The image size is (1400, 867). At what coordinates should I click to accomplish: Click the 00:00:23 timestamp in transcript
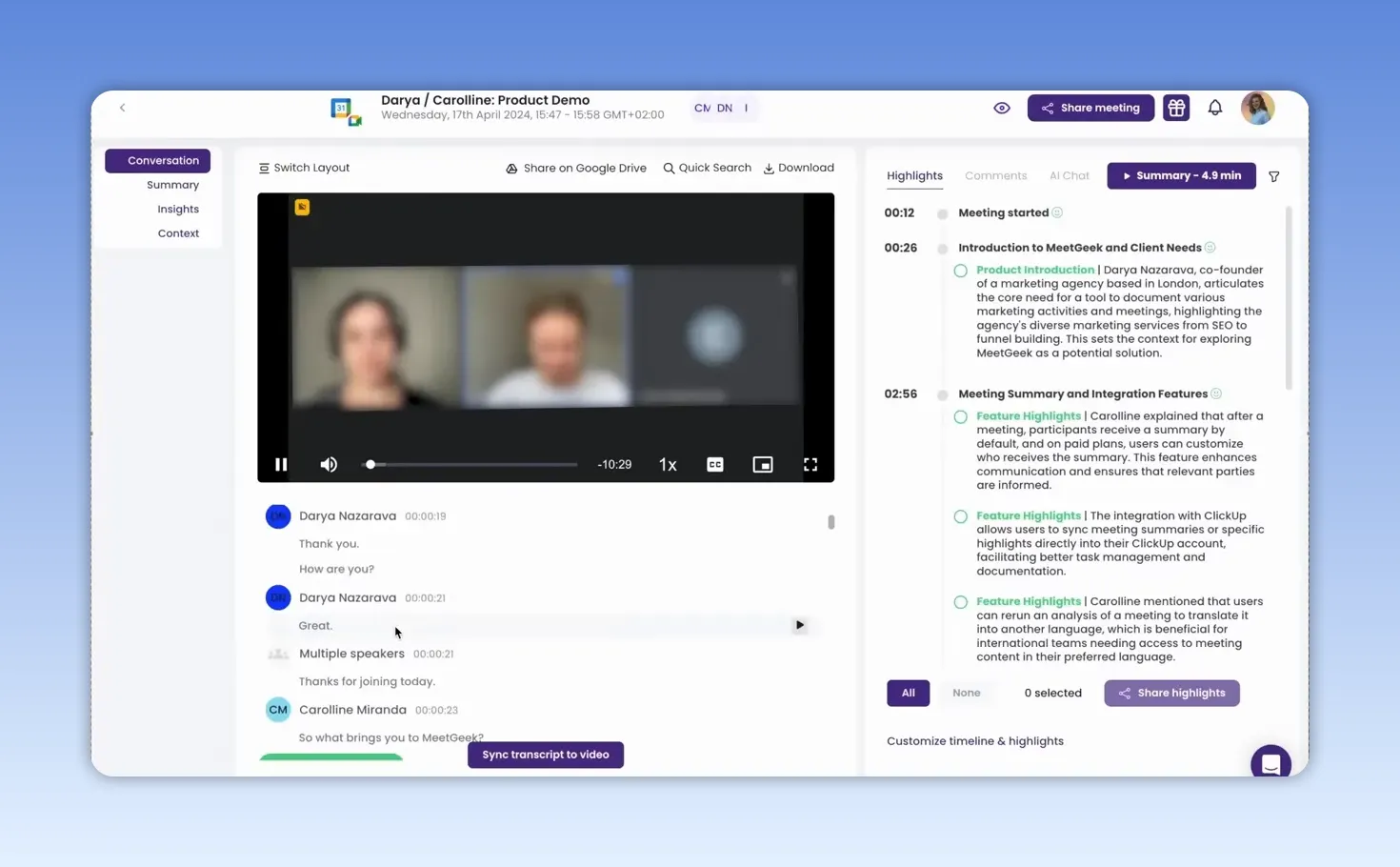coord(436,710)
